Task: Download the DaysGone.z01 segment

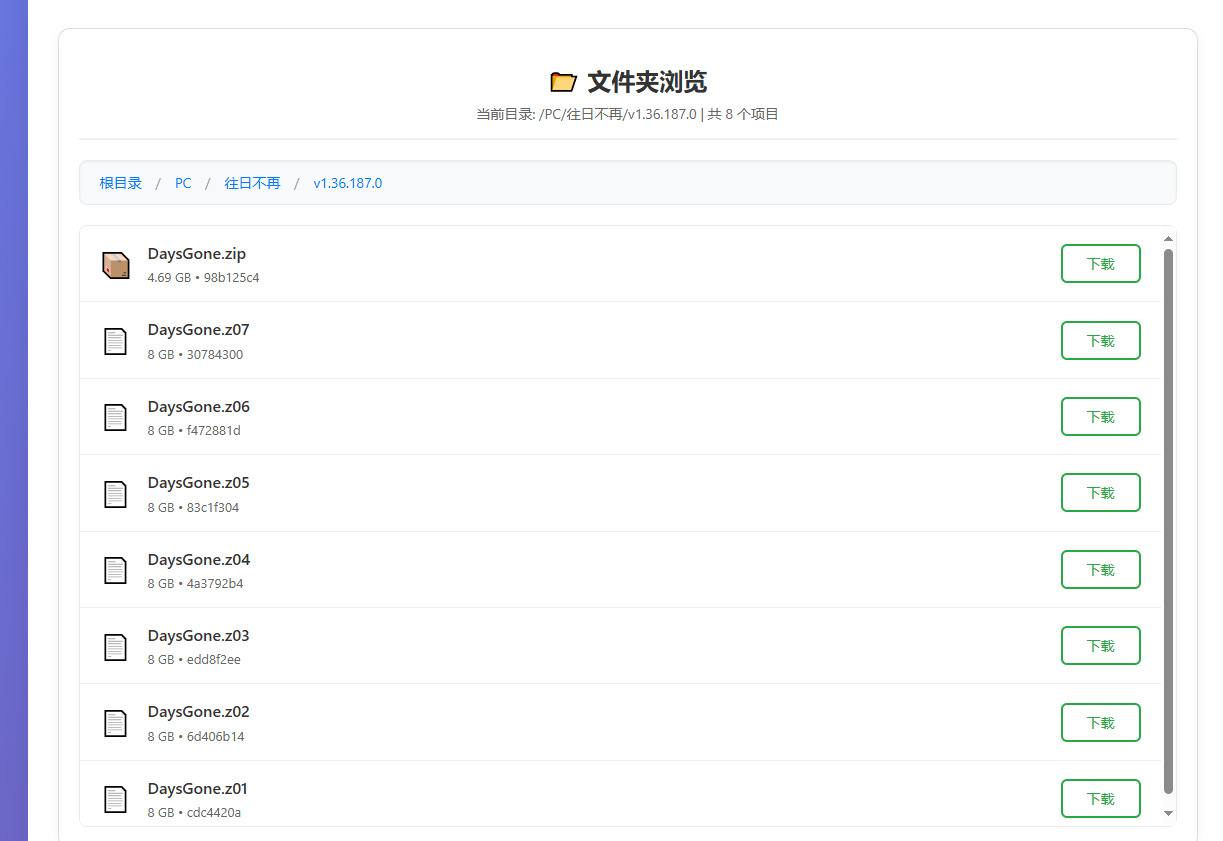Action: click(1100, 799)
